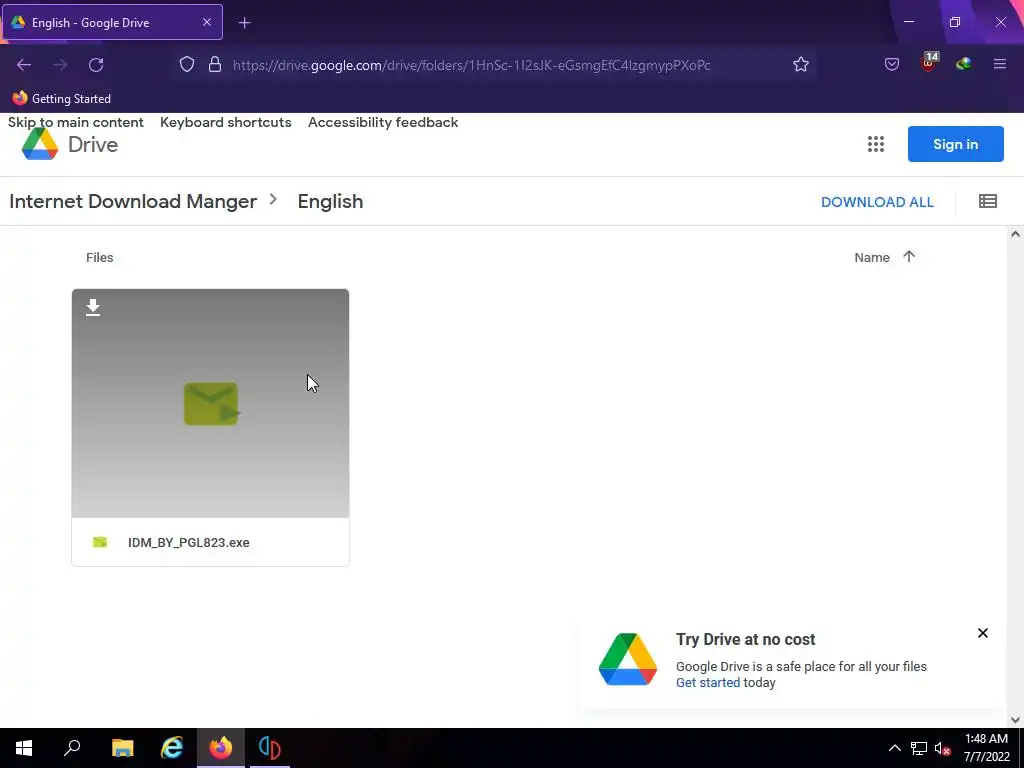Open File Explorer from the taskbar

pyautogui.click(x=122, y=748)
